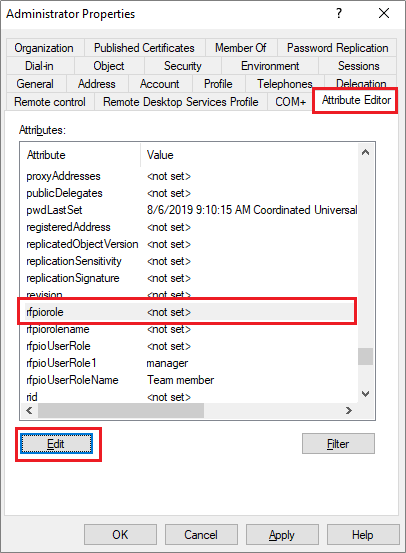Click the vertical scrollbar up arrow
Image resolution: width=406 pixels, height=553 pixels.
(x=365, y=152)
